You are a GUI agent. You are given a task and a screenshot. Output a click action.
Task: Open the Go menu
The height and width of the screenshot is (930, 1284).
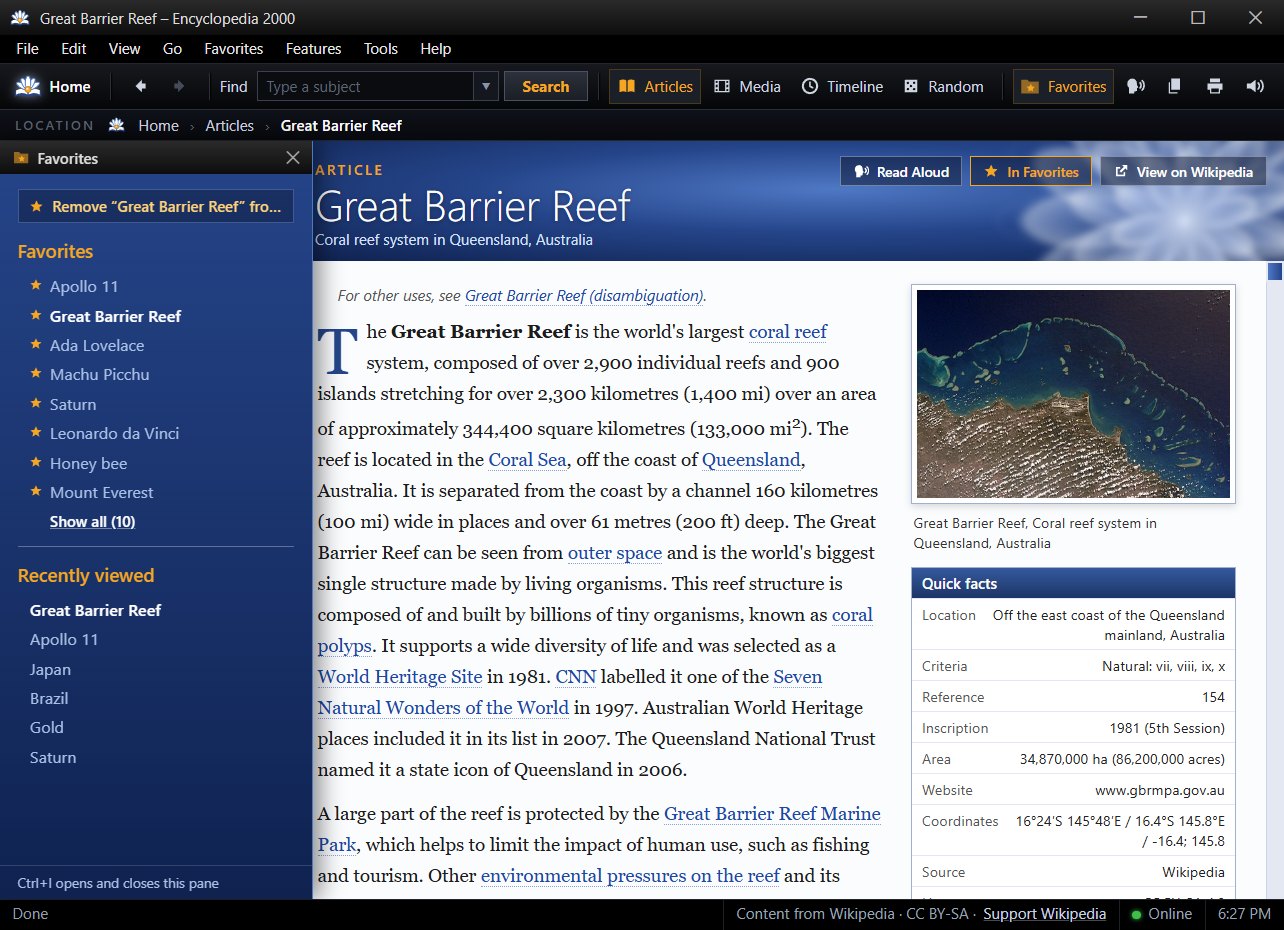pyautogui.click(x=172, y=49)
